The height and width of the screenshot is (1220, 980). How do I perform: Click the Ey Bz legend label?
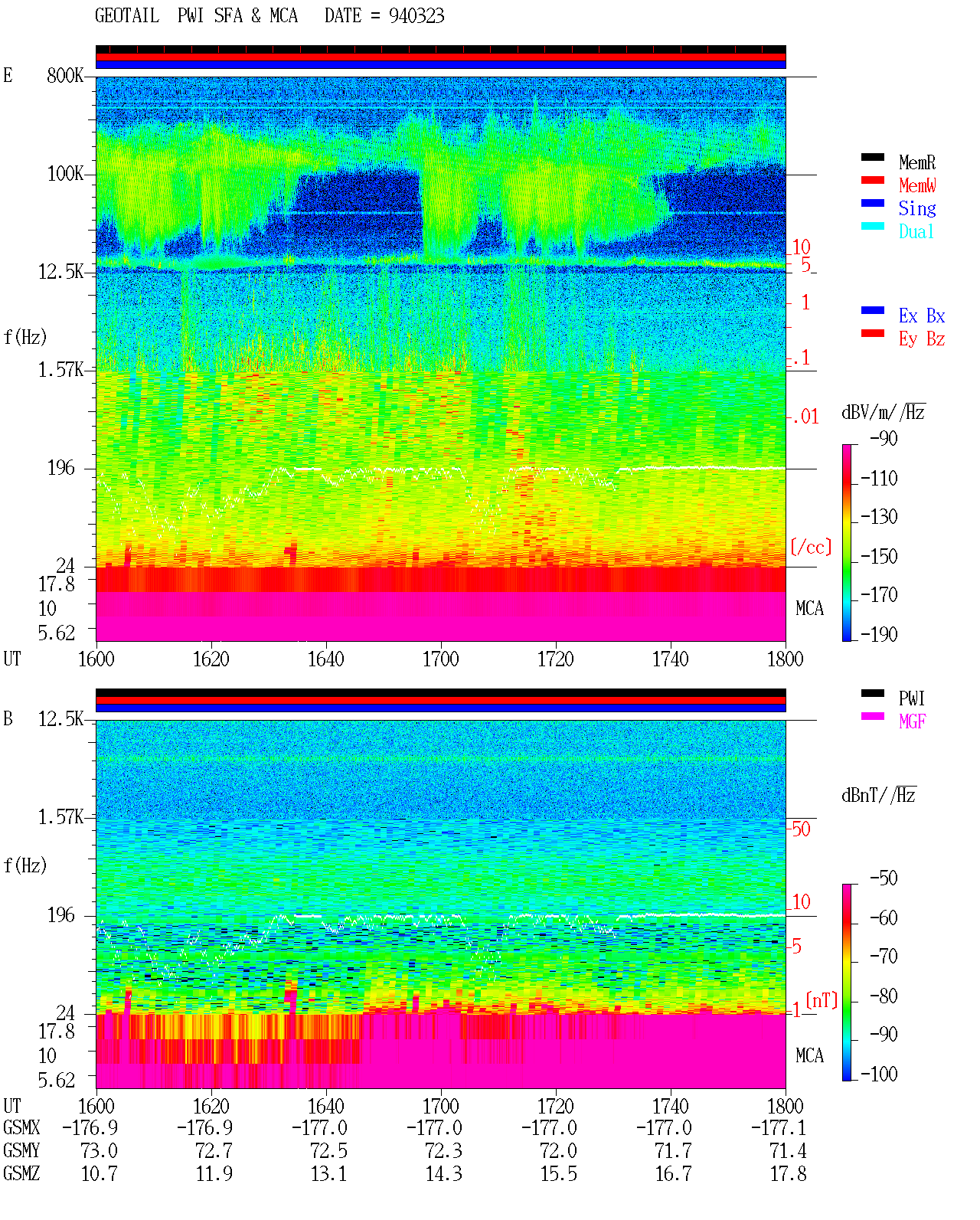pos(922,339)
